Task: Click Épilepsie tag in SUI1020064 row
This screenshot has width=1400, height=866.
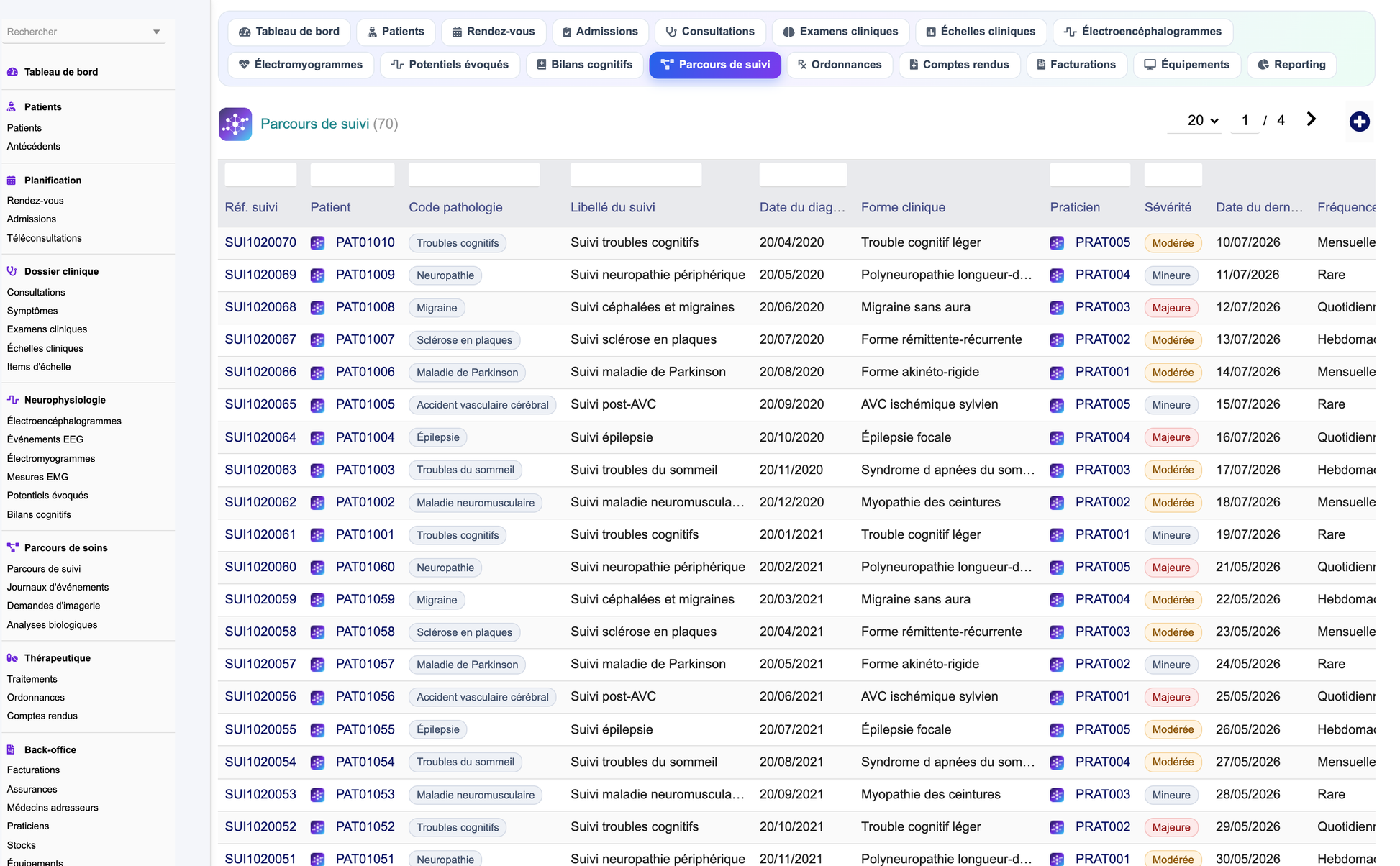Action: pyautogui.click(x=438, y=437)
